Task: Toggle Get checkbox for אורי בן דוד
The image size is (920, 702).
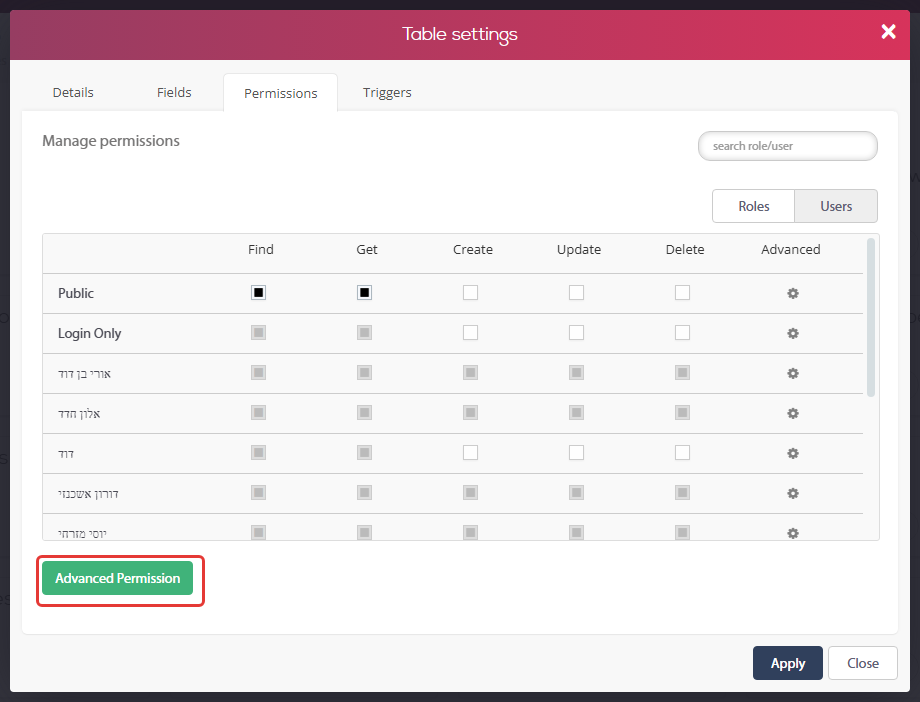Action: tap(364, 372)
